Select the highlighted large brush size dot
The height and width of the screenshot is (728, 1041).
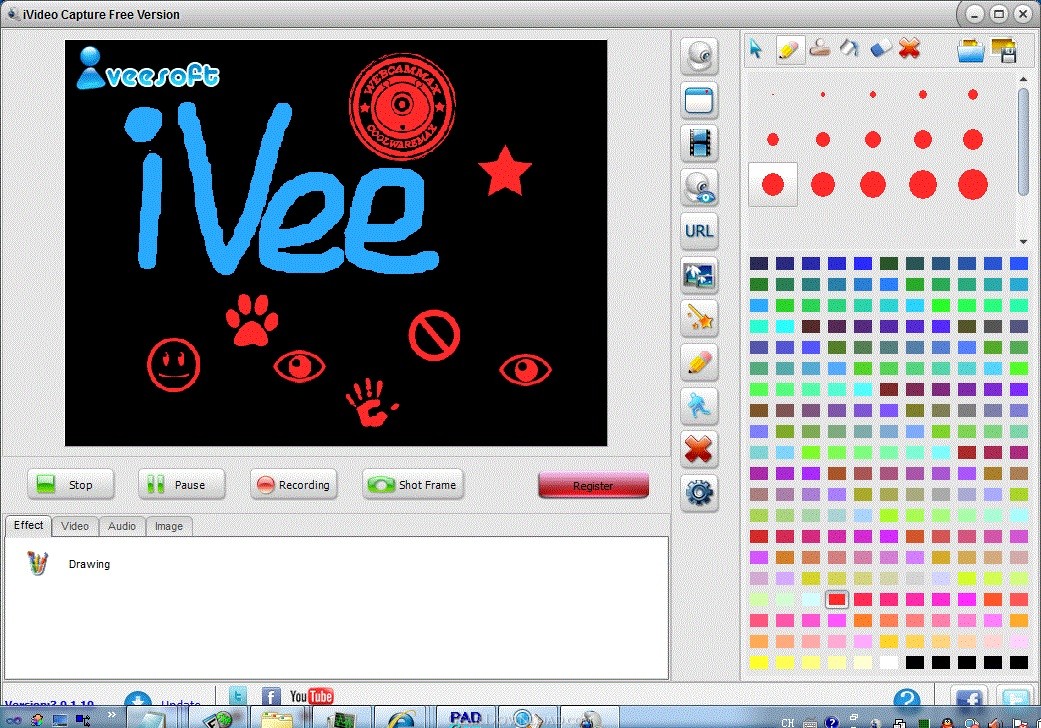click(x=773, y=184)
